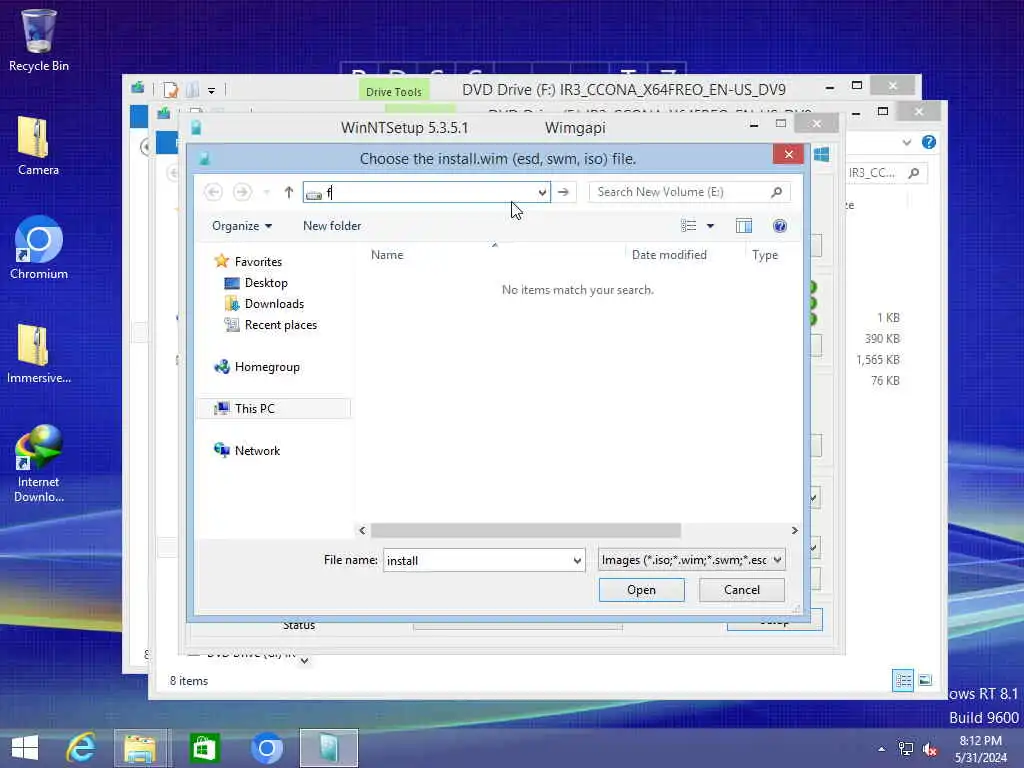Change view with the view icon

(688, 226)
